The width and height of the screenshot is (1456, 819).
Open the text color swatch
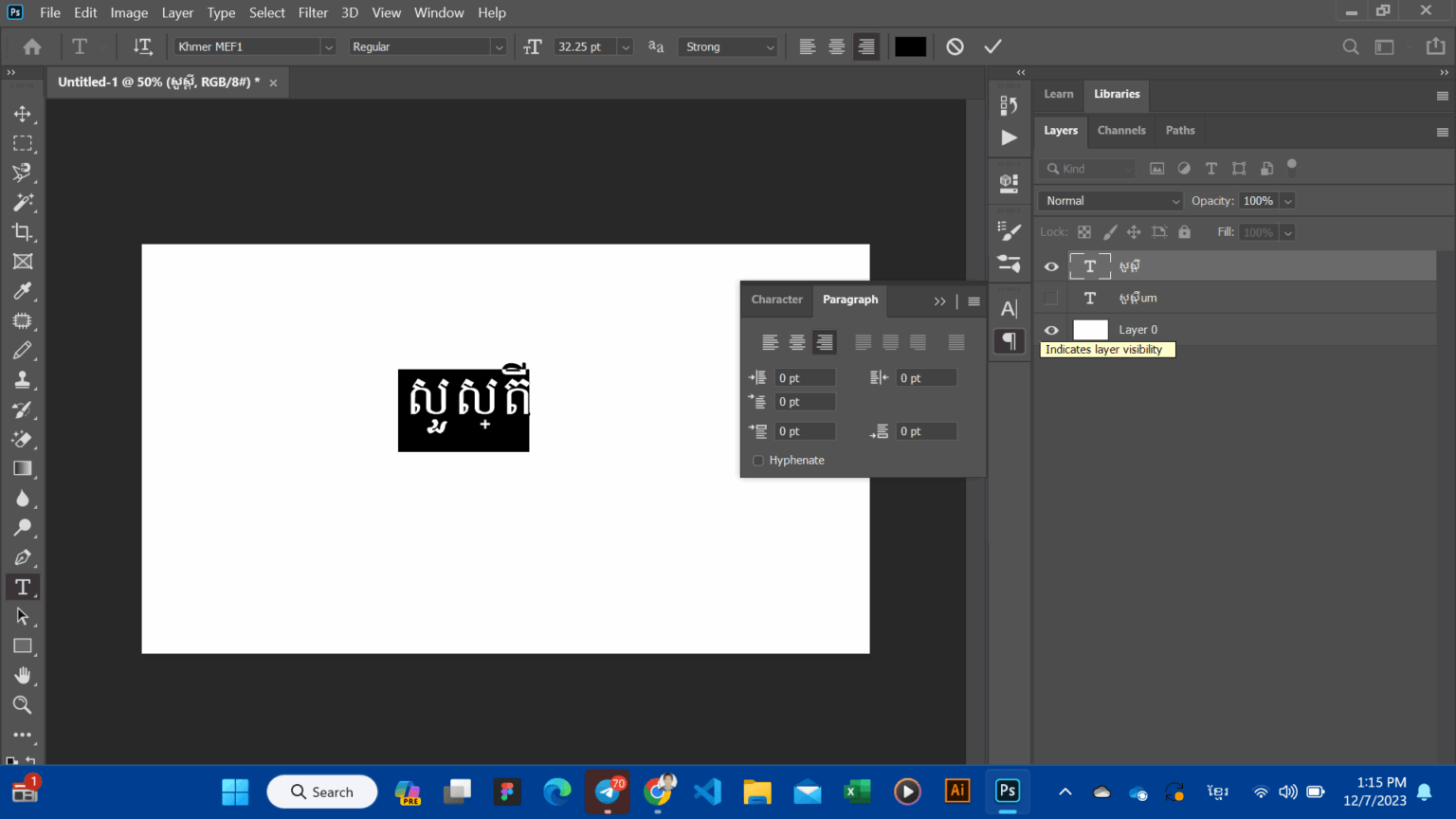click(x=909, y=45)
